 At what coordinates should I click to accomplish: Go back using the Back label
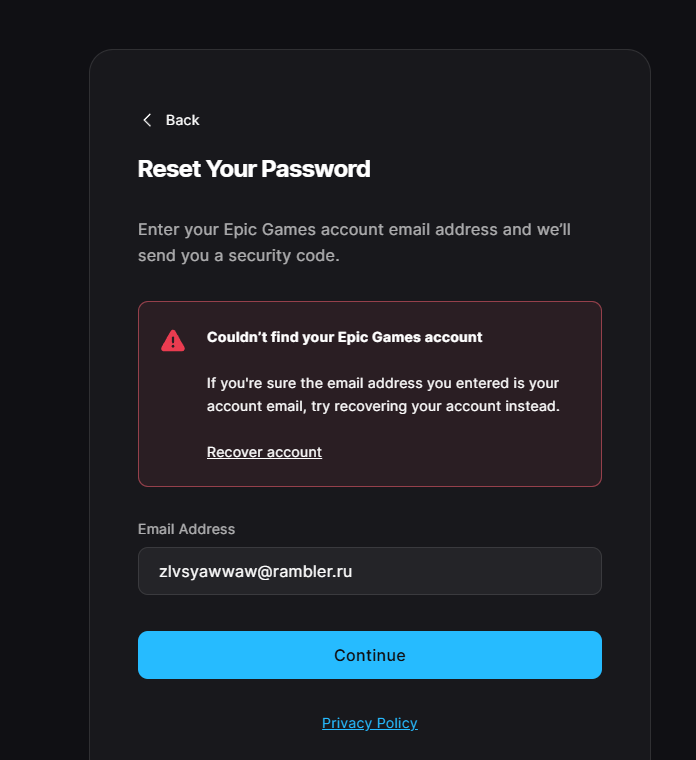[182, 120]
